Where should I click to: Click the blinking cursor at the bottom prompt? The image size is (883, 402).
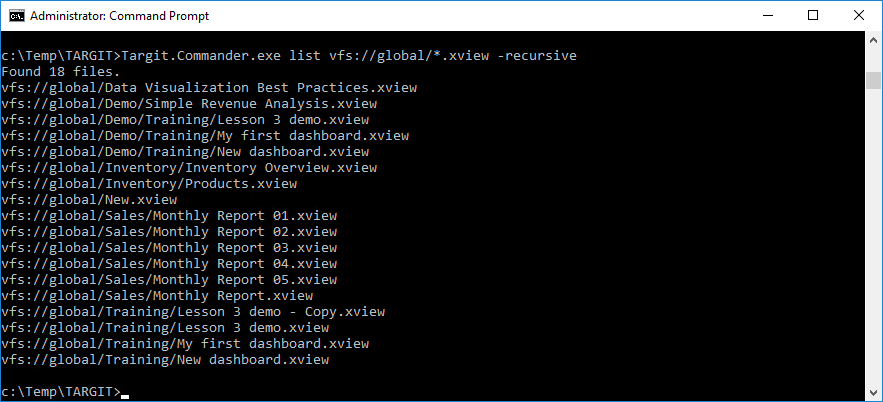[x=125, y=396]
